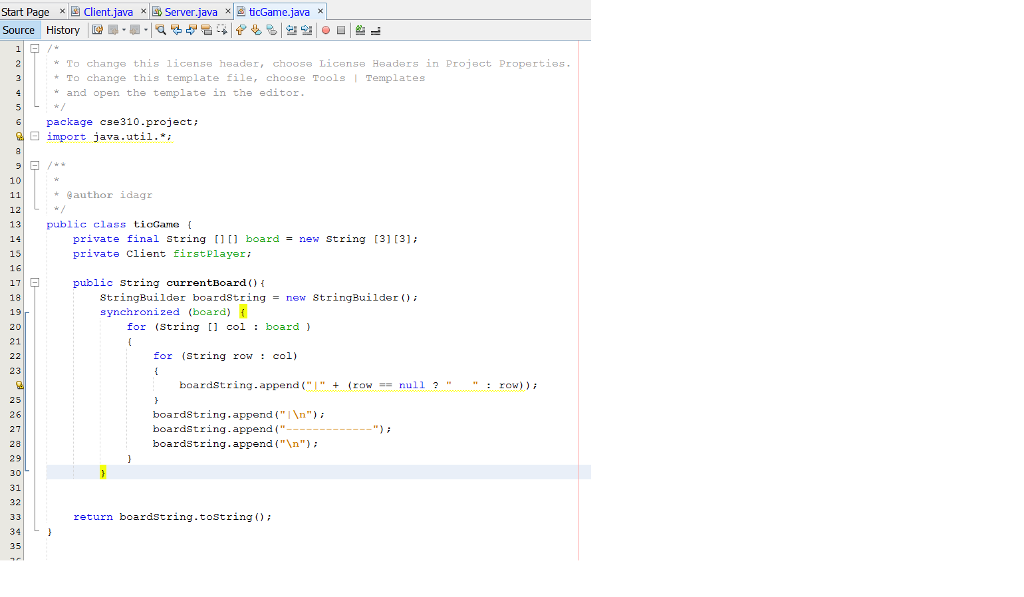
Task: Click the Previous Bookmark icon
Action: [x=241, y=30]
